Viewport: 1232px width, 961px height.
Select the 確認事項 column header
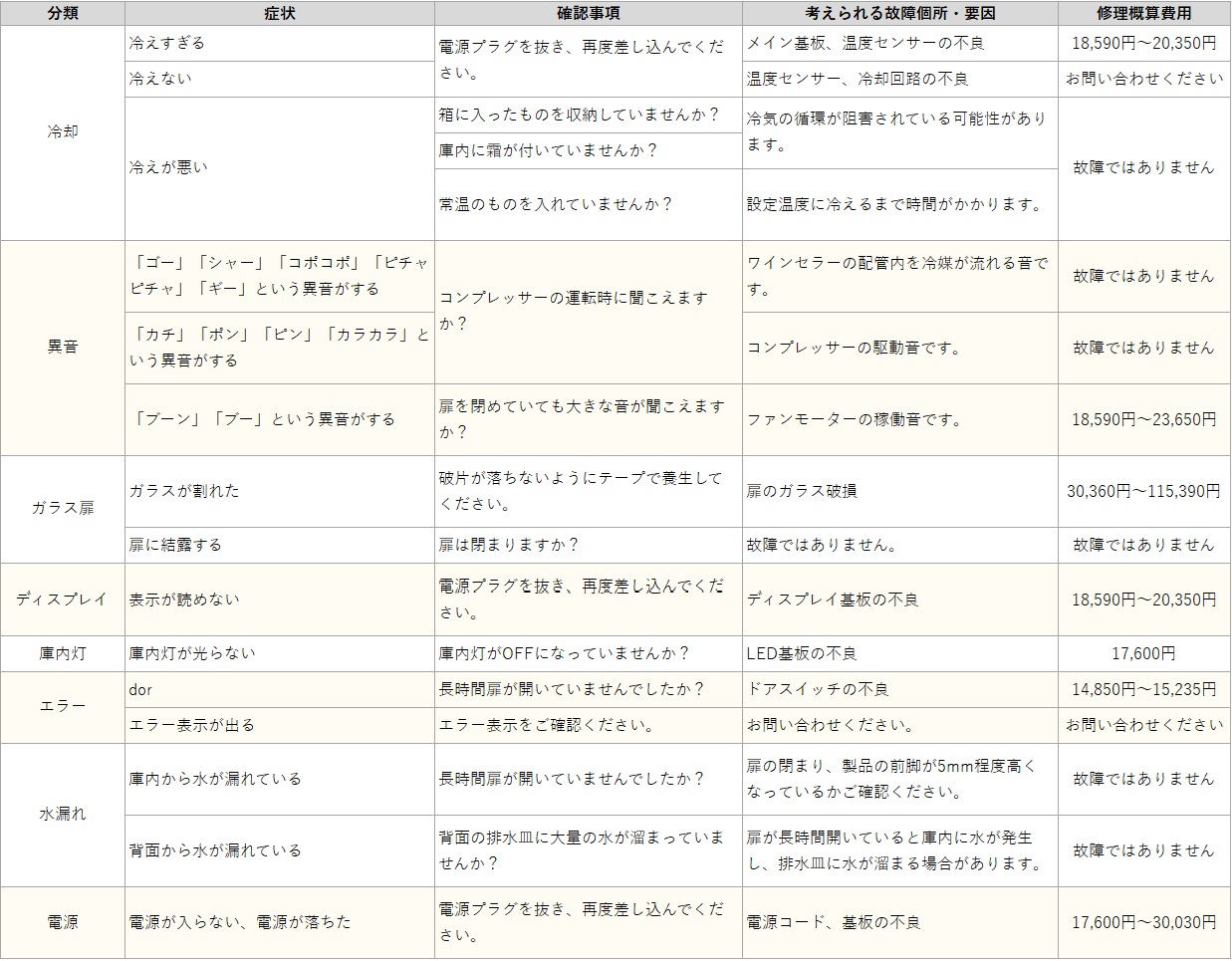(588, 14)
